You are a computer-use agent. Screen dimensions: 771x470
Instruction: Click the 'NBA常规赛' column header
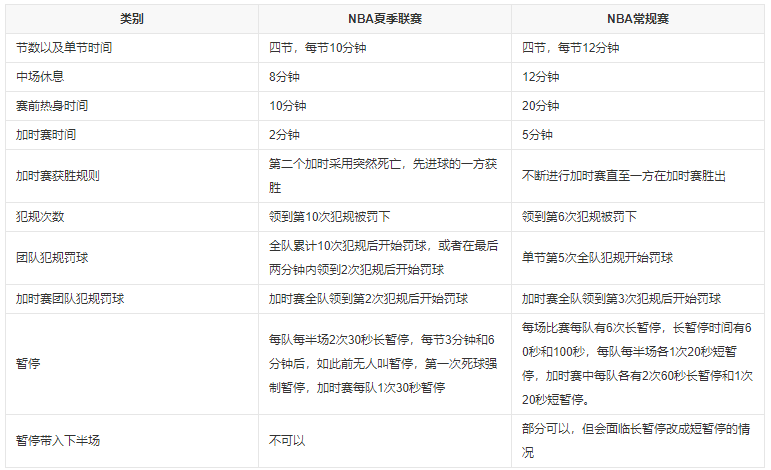point(638,19)
